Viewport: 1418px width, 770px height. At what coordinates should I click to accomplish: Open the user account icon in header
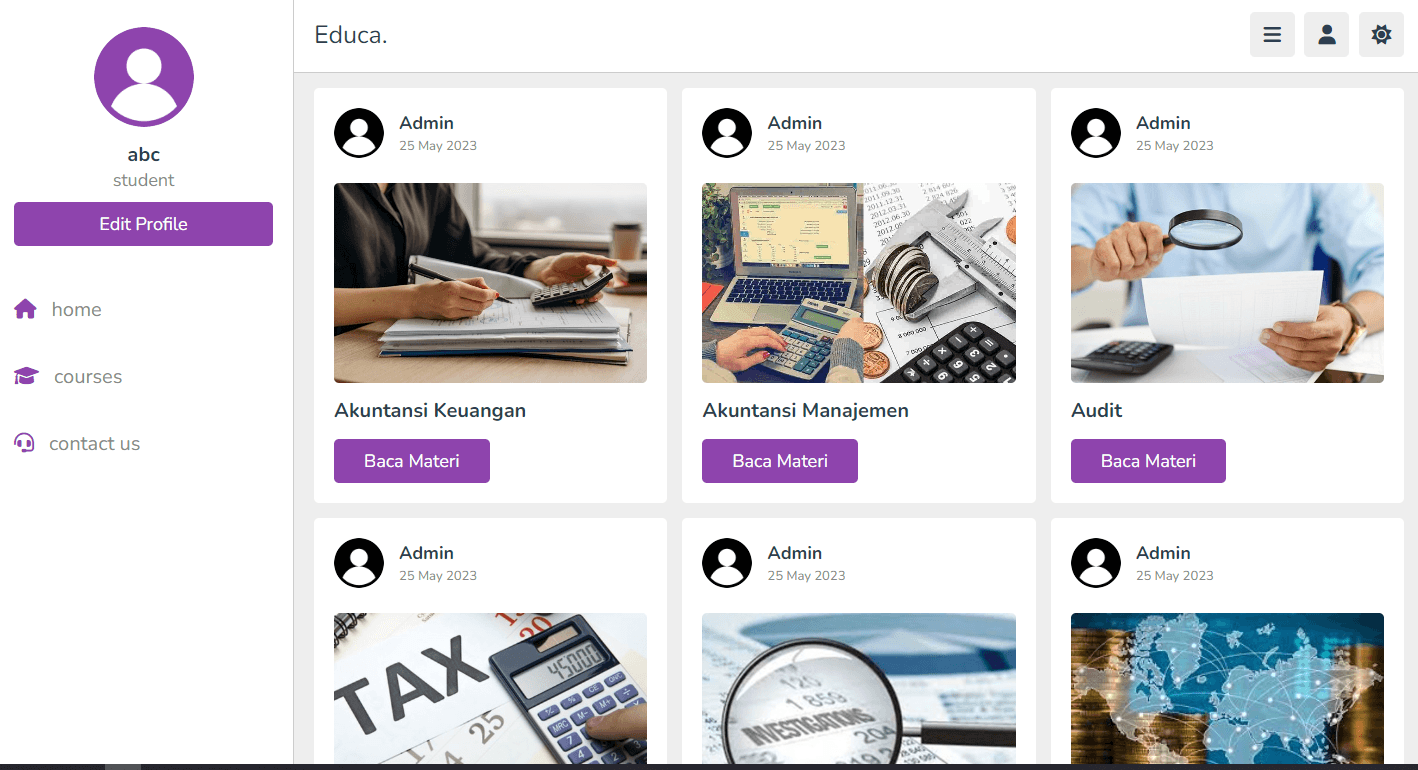point(1327,35)
